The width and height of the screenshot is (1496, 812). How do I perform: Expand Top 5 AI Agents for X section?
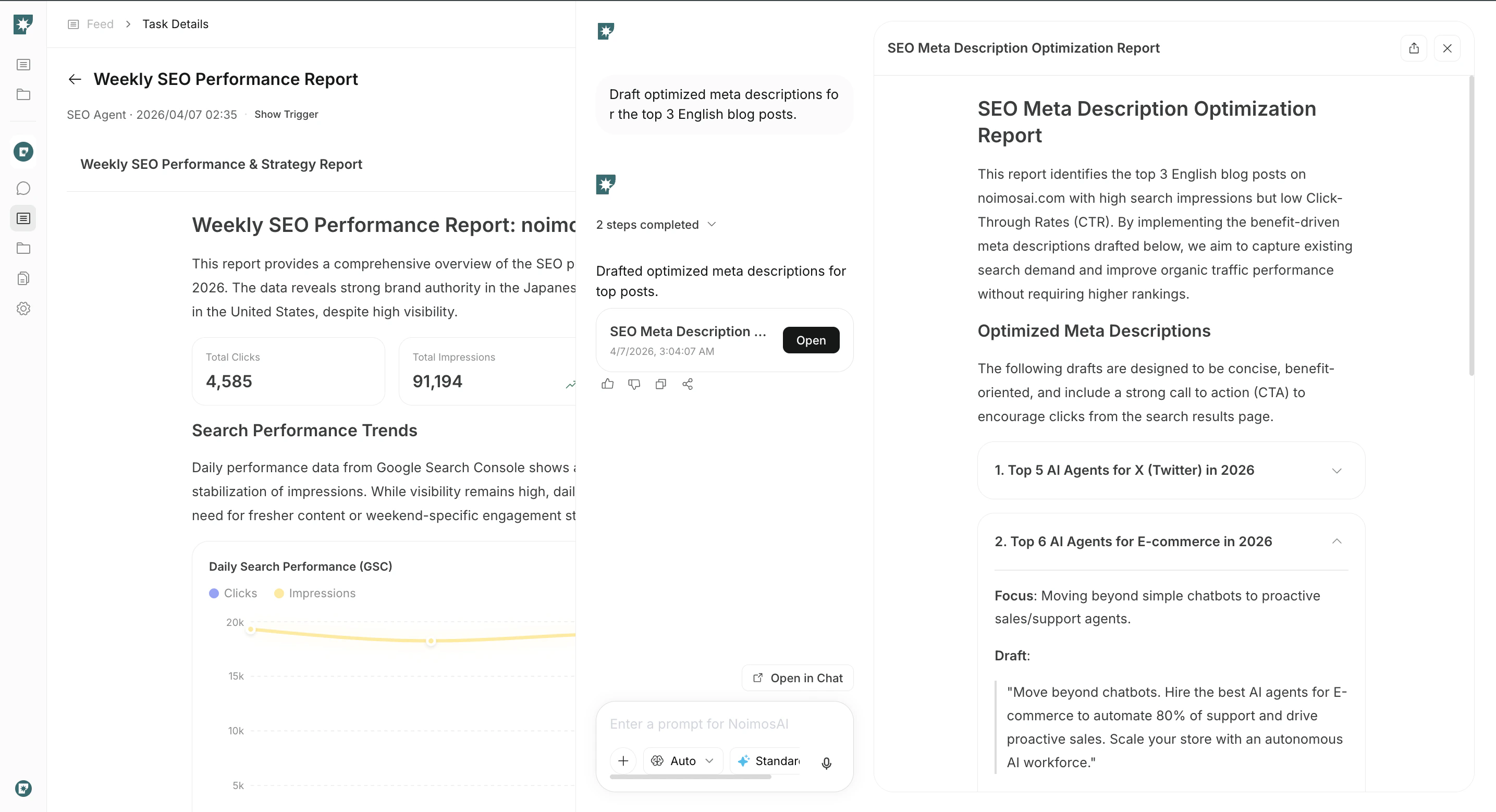1171,471
